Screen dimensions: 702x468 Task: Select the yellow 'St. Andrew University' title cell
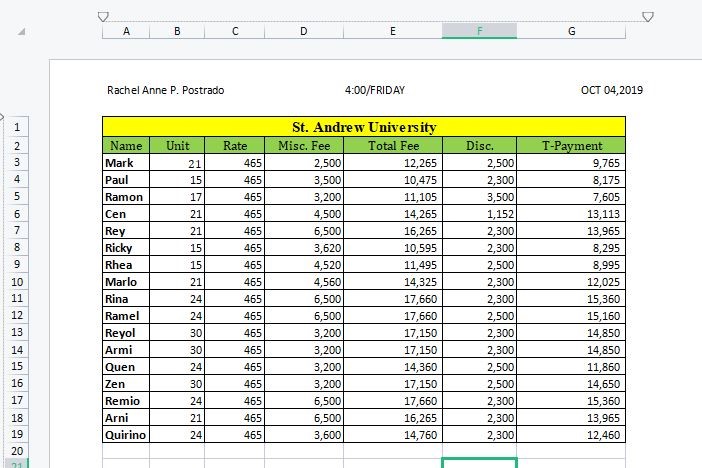[363, 127]
